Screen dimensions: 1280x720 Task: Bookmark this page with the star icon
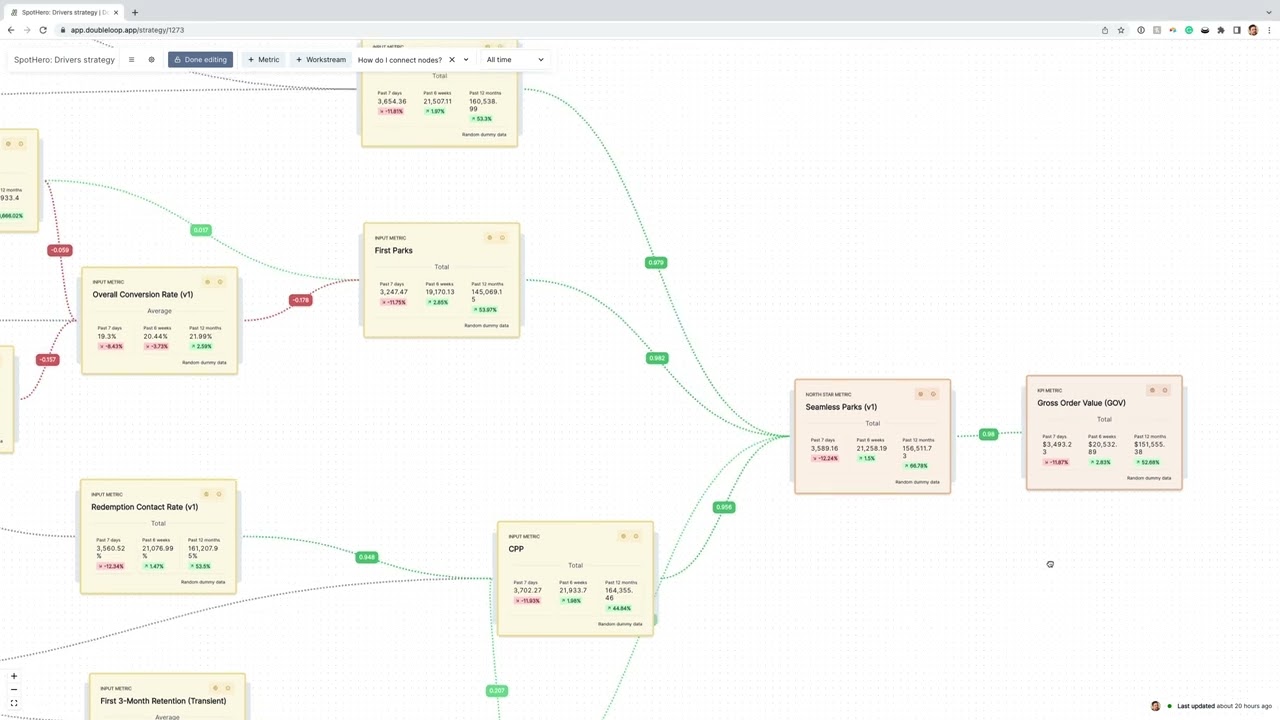click(1121, 30)
